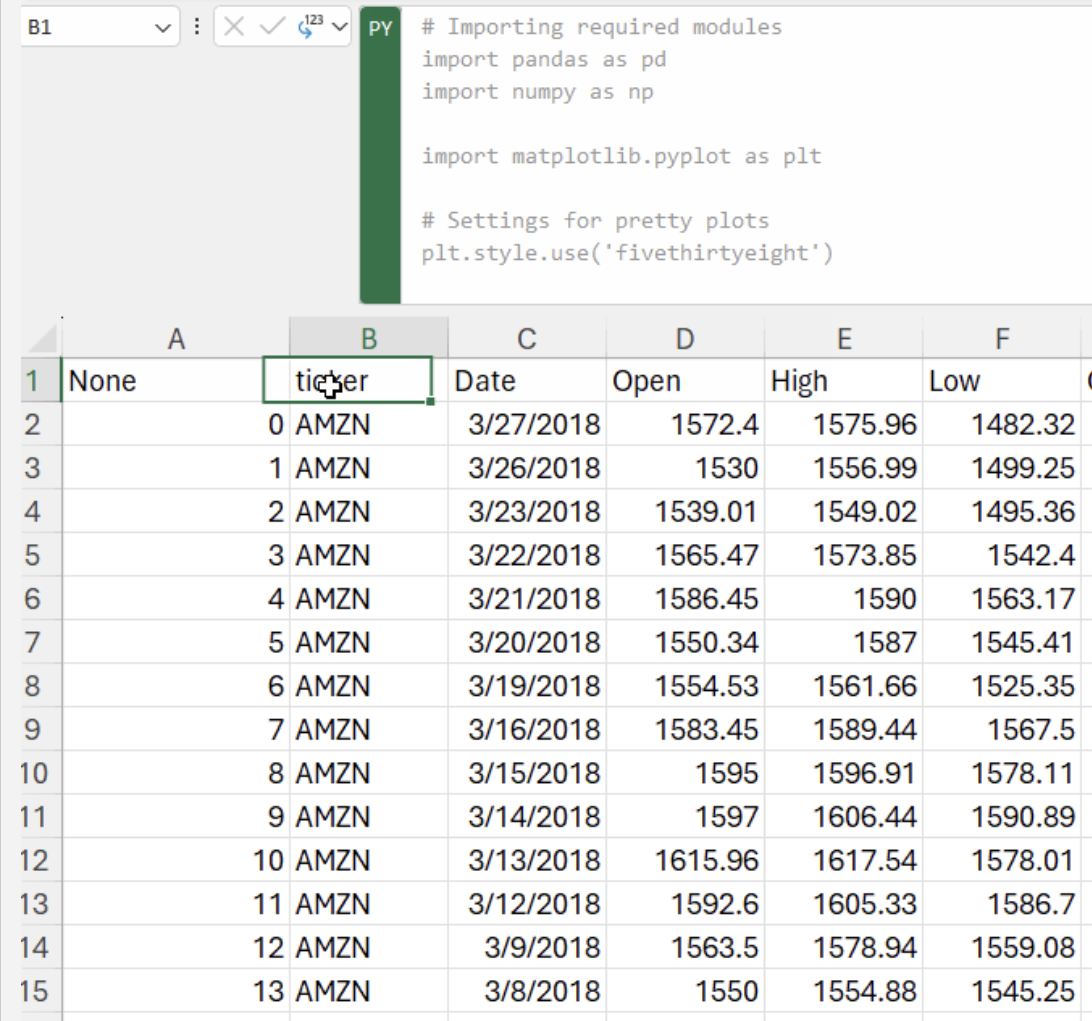Screen dimensions: 1092x1021
Task: Click the vertical ellipsis next to the Name Box
Action: pos(197,26)
